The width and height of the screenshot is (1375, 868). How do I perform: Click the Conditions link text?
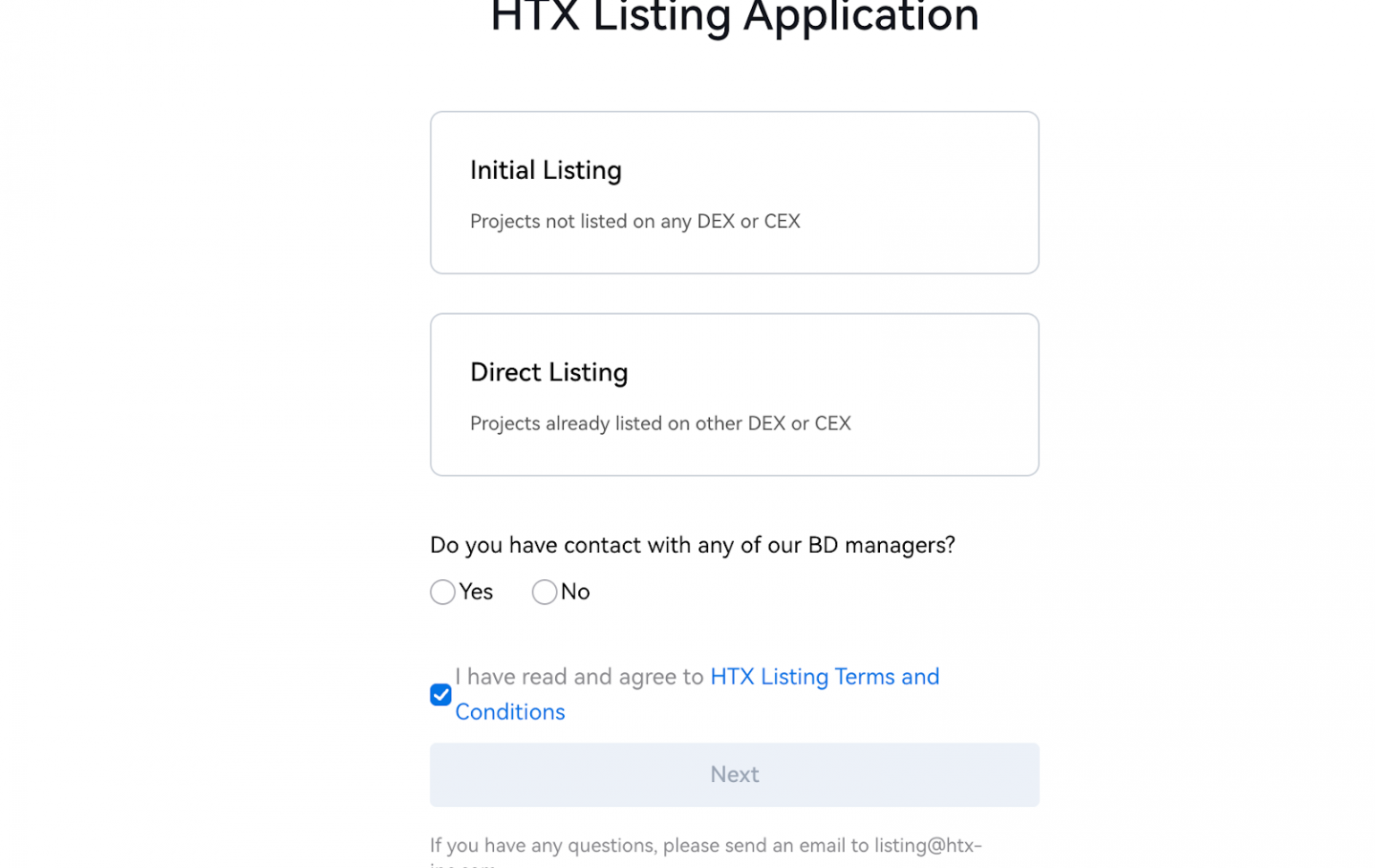click(509, 711)
